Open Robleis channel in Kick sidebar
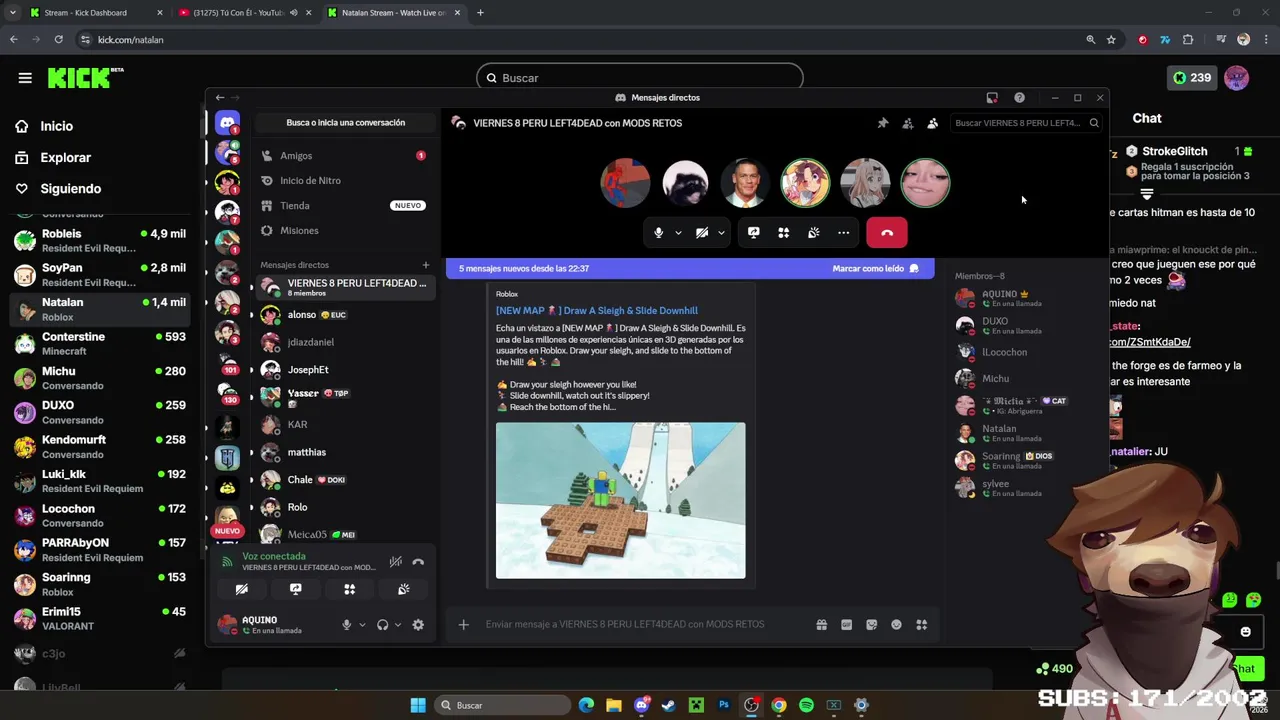The height and width of the screenshot is (720, 1280). point(100,241)
